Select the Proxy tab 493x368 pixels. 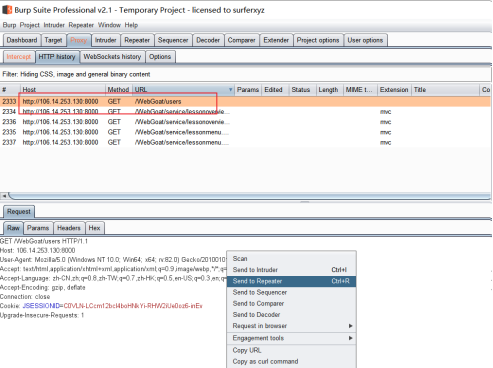tap(79, 40)
